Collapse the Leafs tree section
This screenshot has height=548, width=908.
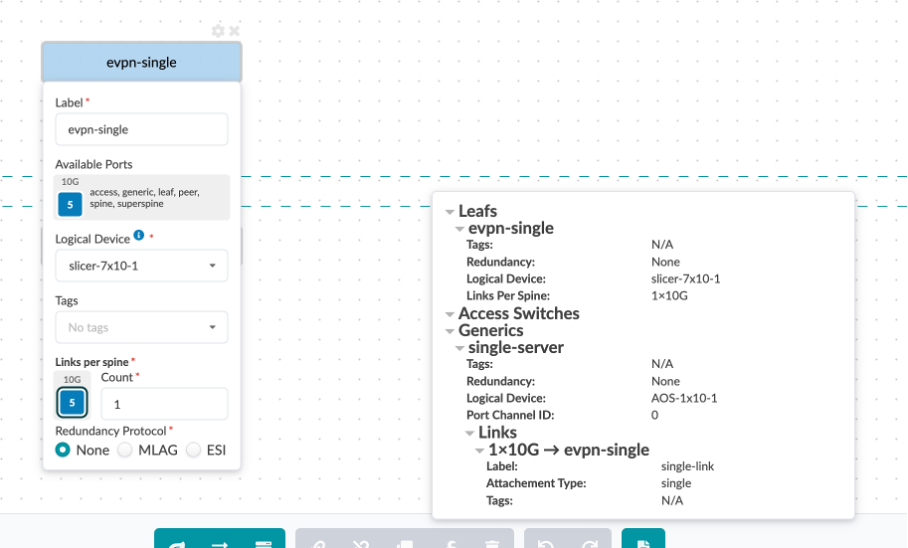click(x=450, y=212)
